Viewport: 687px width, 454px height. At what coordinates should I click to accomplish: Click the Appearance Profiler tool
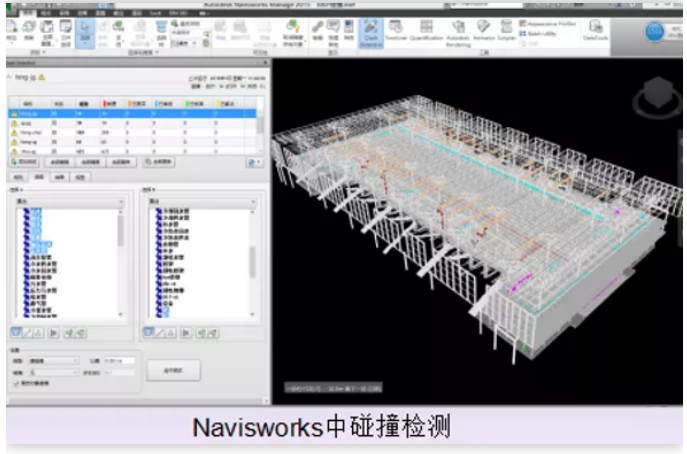point(548,24)
